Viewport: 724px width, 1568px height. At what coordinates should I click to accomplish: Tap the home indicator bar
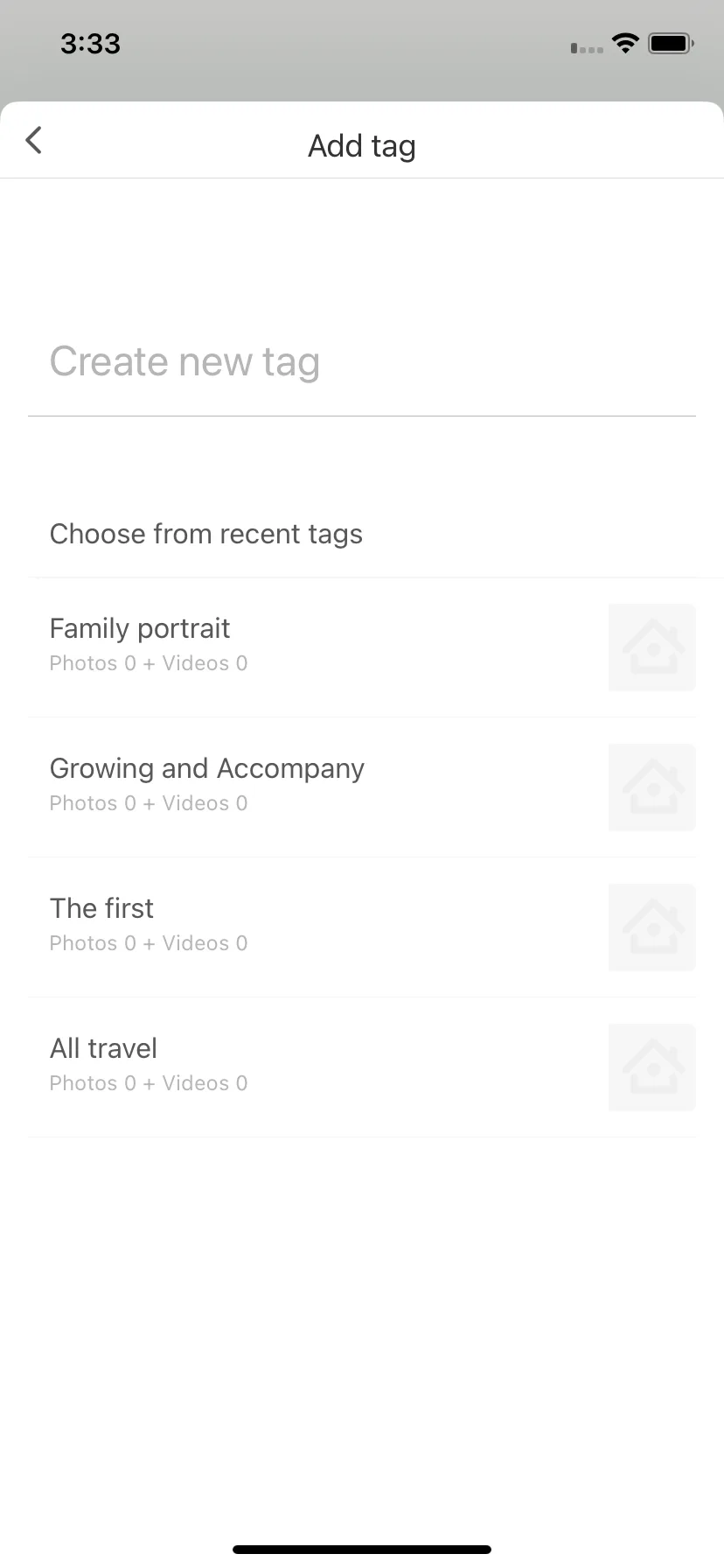[362, 1550]
